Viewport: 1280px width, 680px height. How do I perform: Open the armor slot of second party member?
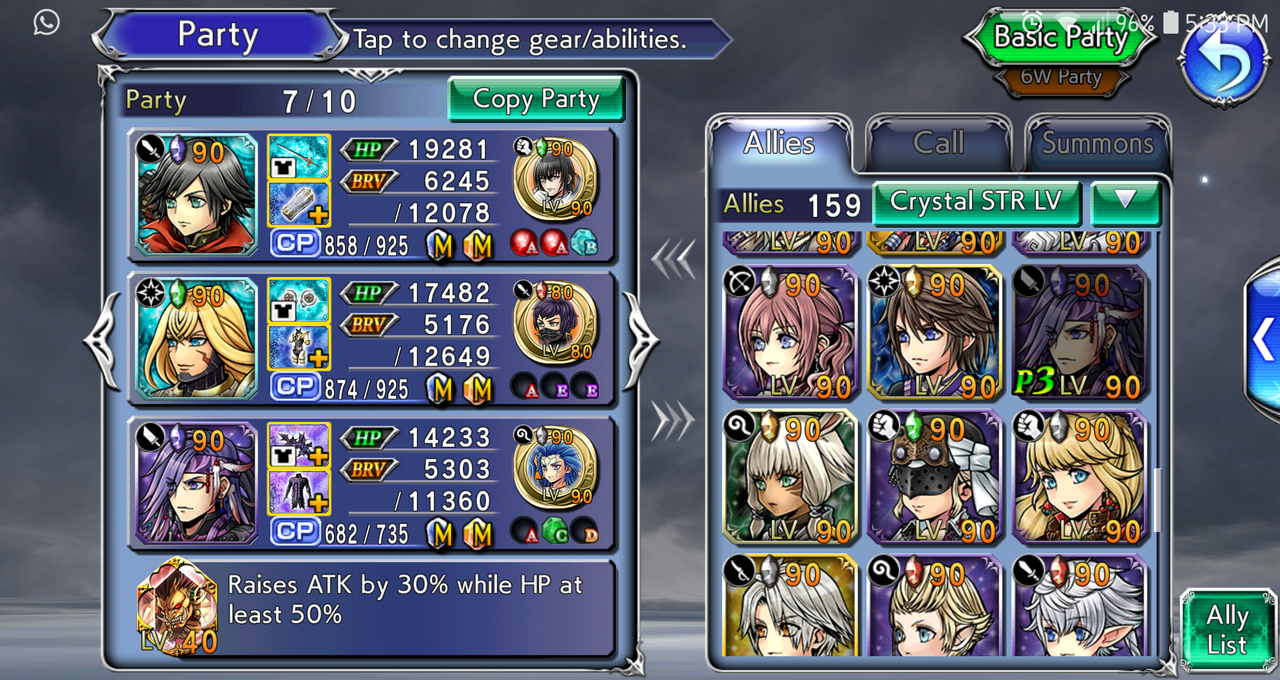click(x=298, y=347)
